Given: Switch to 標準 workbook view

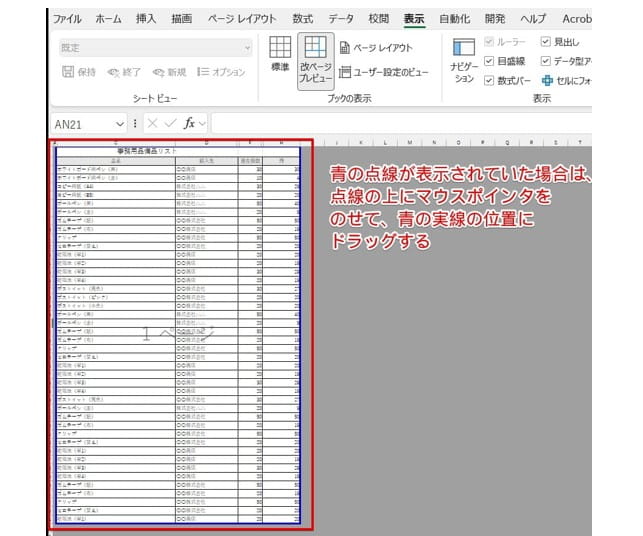Looking at the screenshot, I should pyautogui.click(x=280, y=54).
